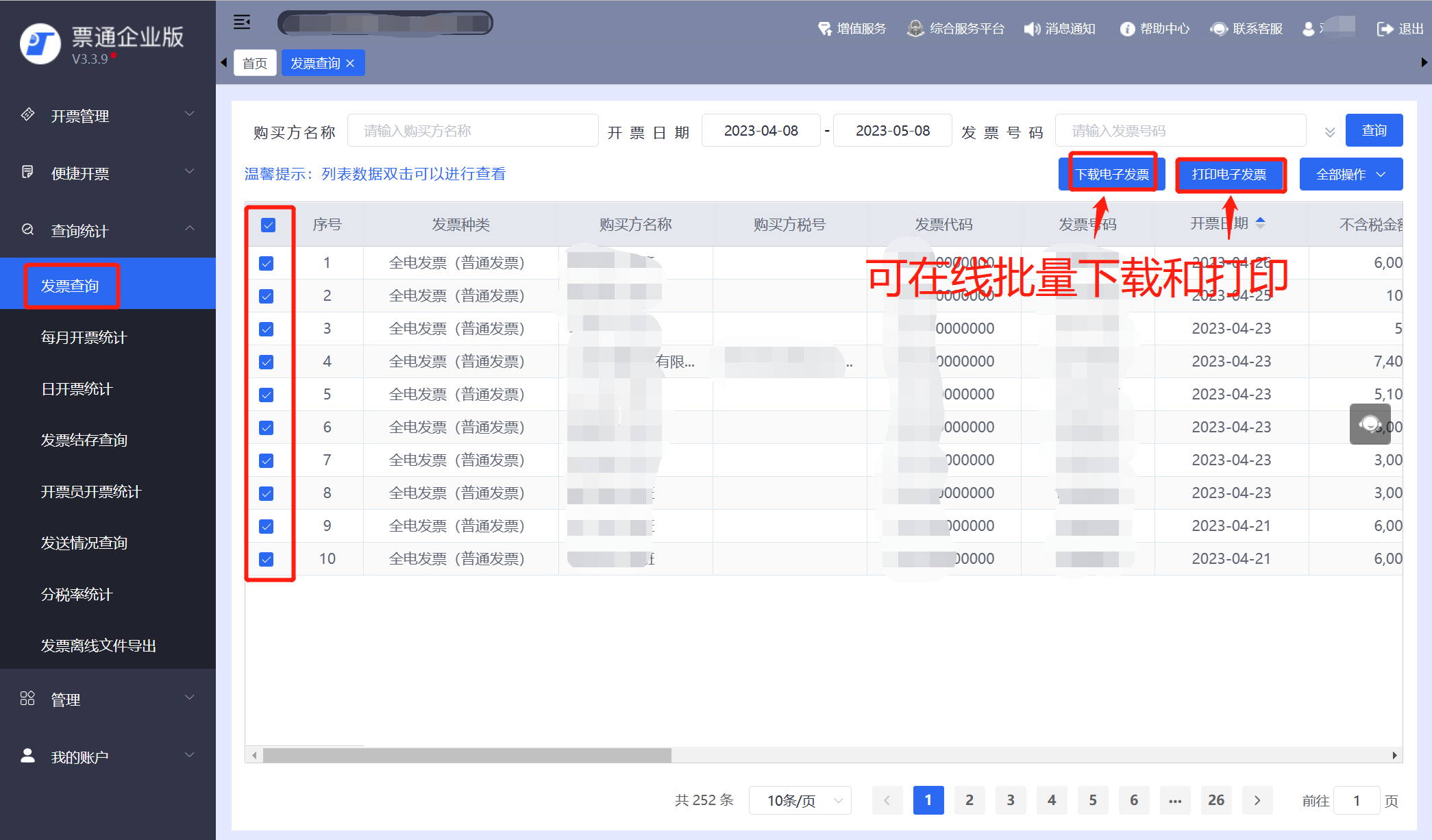Expand the 我的账户 menu
The image size is (1432, 840).
tap(108, 756)
